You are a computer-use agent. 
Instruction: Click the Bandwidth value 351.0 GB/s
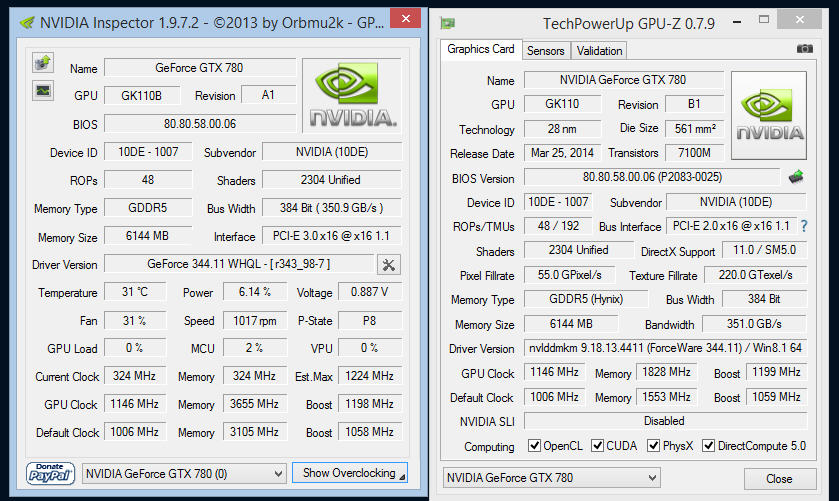click(x=754, y=324)
